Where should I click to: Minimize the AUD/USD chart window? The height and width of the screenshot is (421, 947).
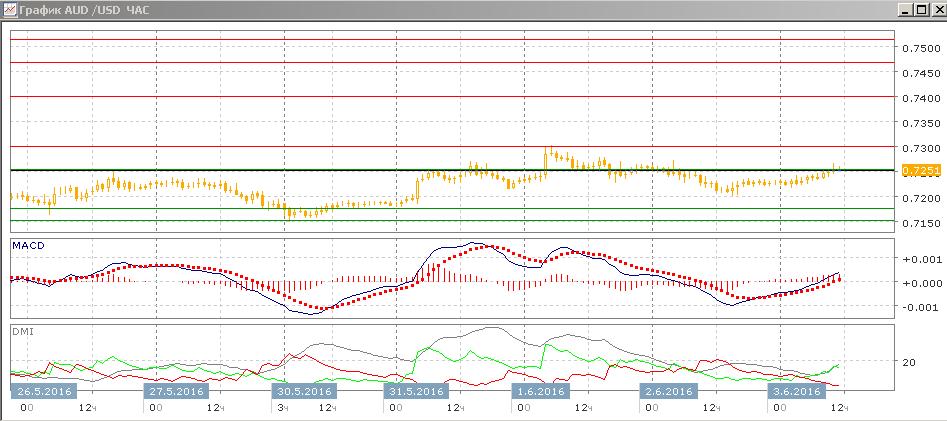[904, 10]
